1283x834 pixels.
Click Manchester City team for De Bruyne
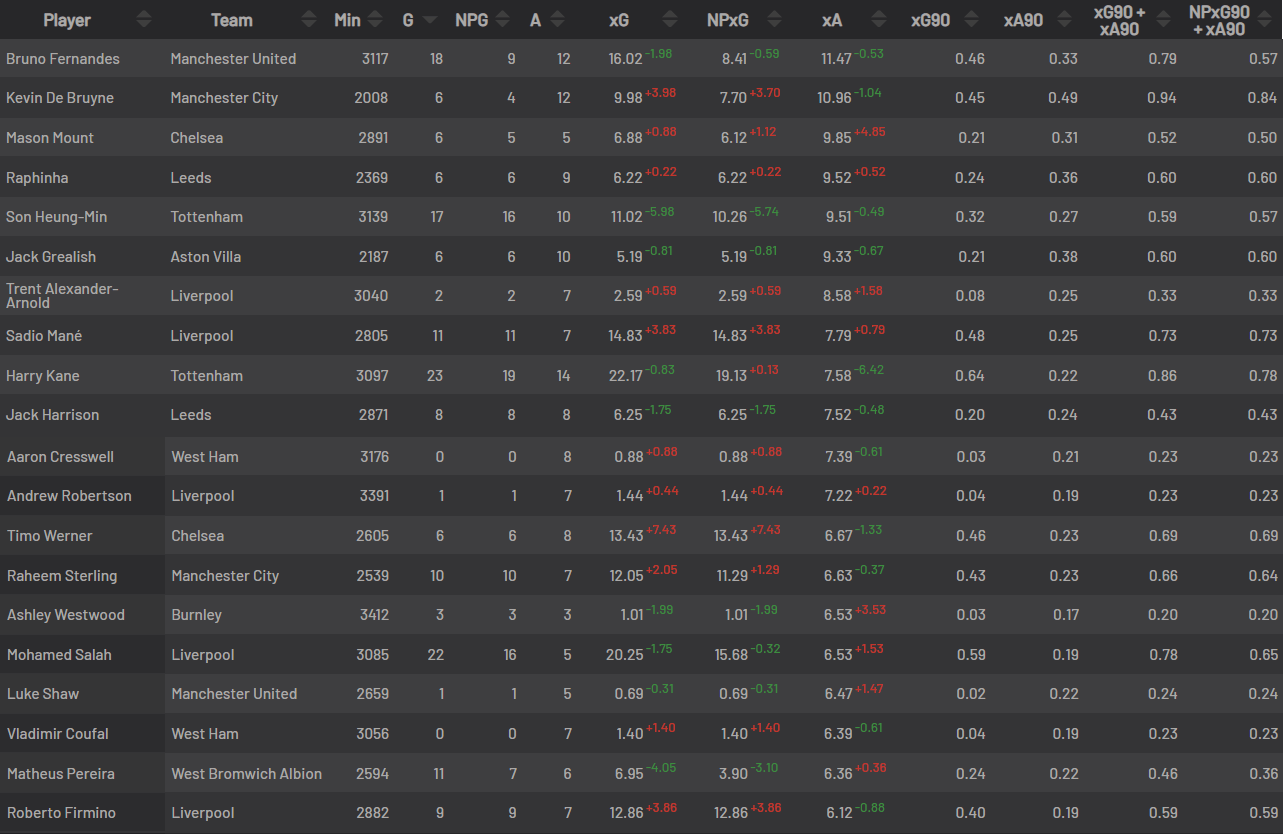click(224, 98)
